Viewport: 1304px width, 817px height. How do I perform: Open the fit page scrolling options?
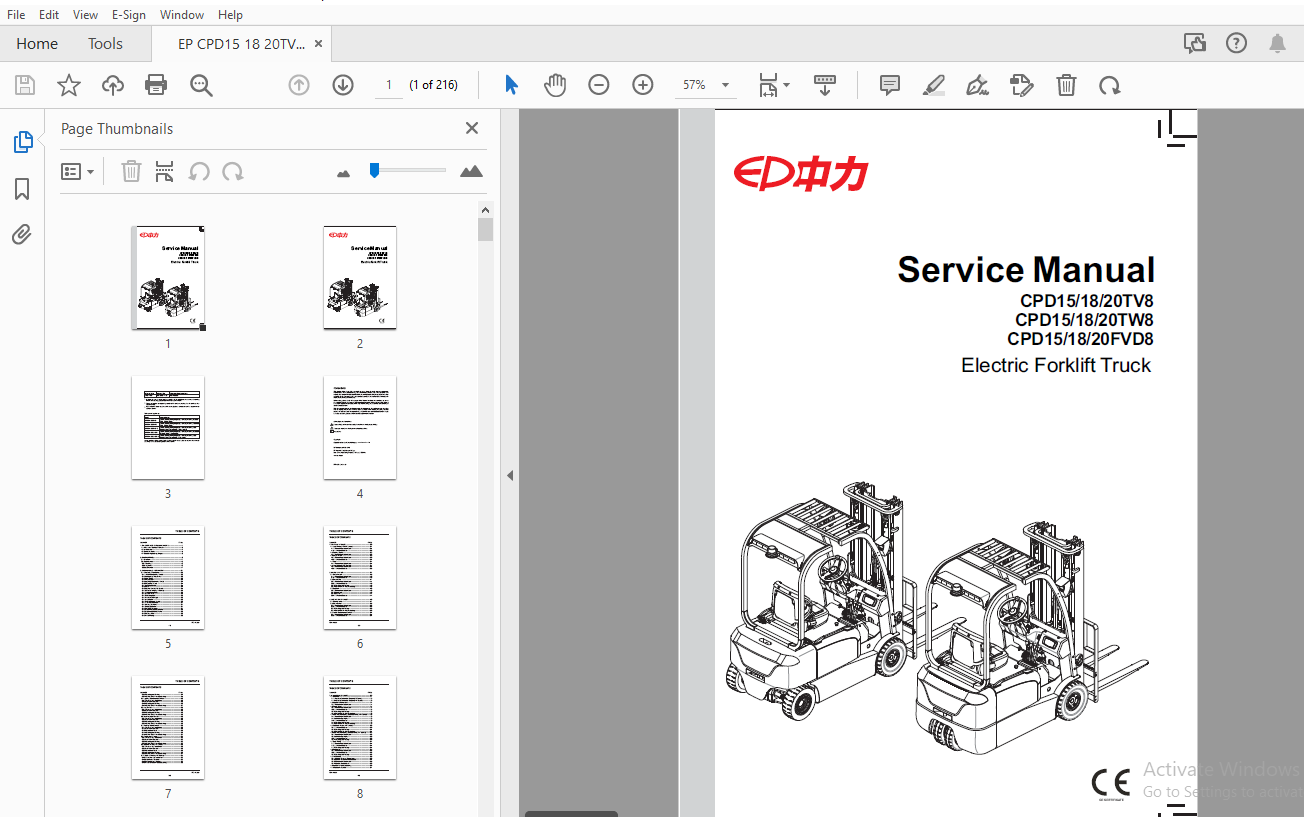coord(773,86)
